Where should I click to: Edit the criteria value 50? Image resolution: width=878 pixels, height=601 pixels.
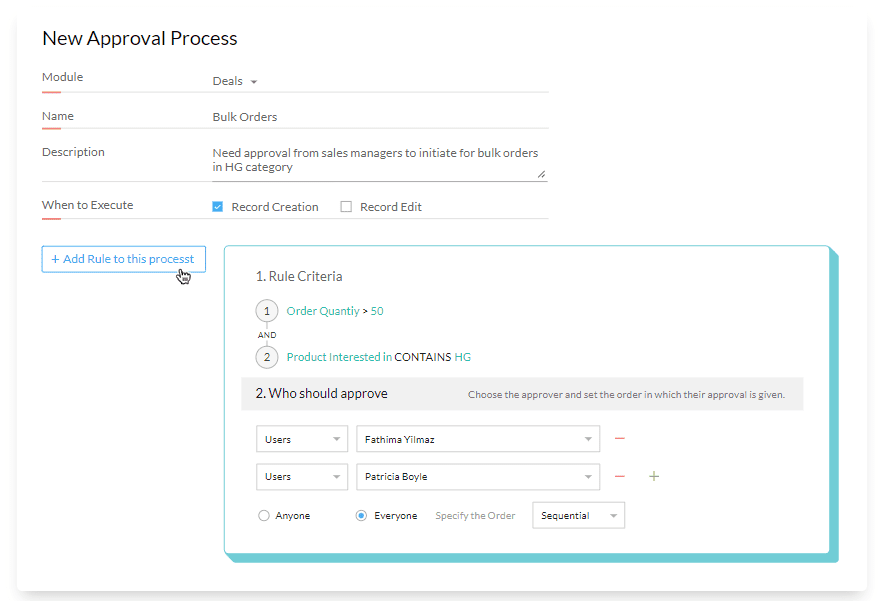tap(377, 311)
